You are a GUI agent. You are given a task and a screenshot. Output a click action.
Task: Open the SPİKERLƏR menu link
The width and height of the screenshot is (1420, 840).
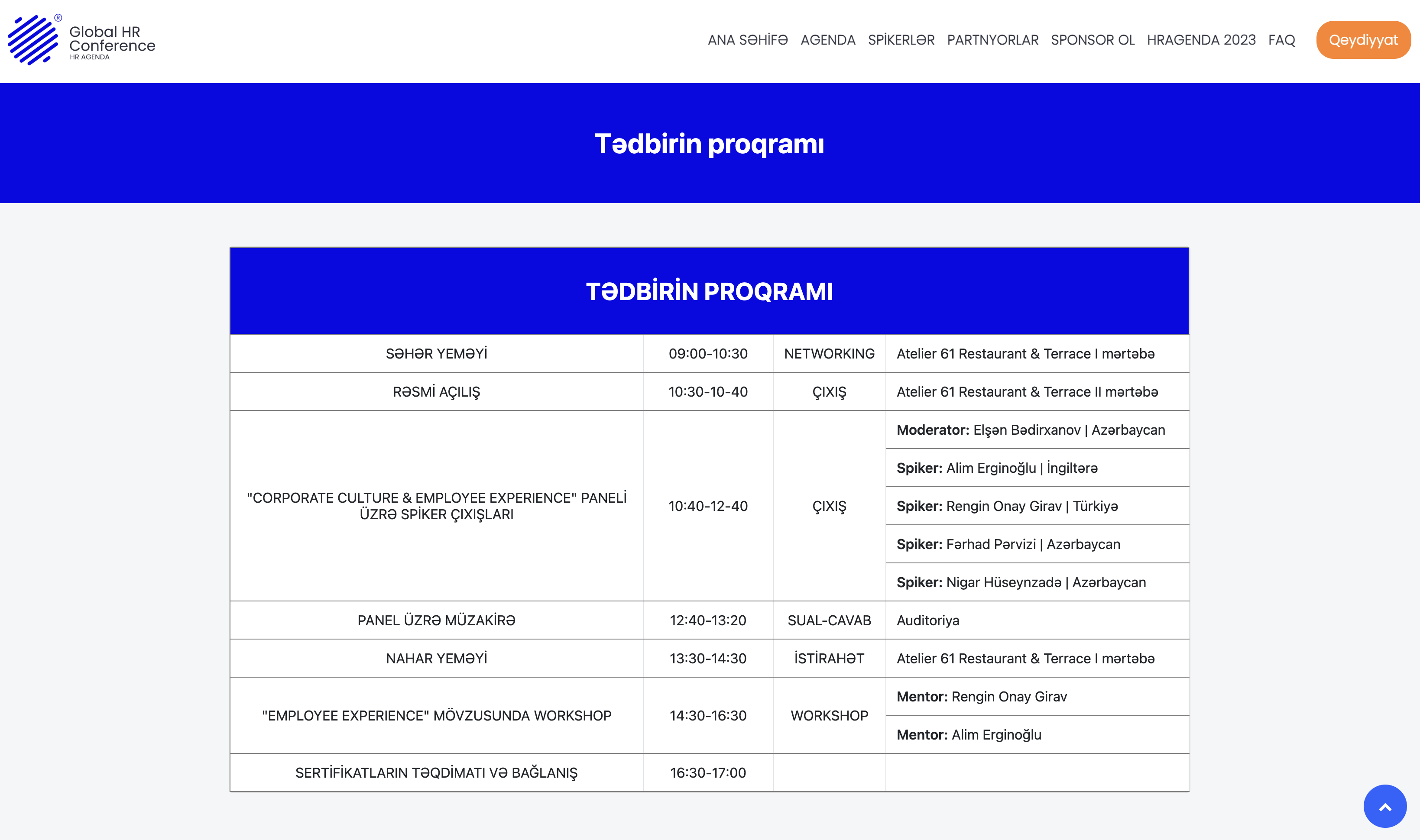[x=901, y=40]
